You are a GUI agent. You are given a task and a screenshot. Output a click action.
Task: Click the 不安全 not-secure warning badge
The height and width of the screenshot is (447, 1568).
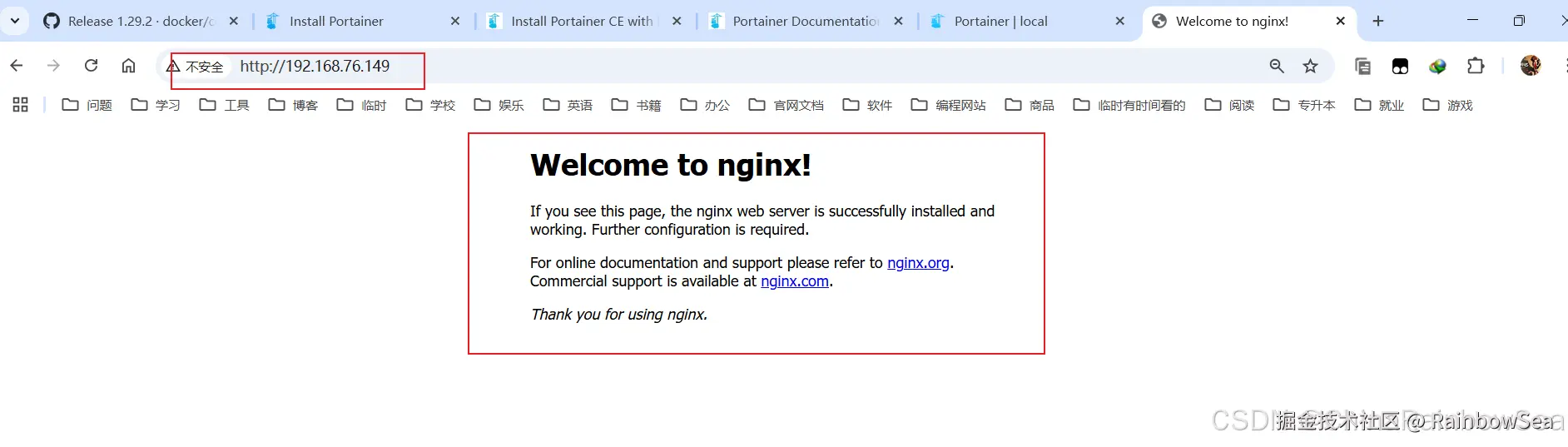(x=196, y=67)
